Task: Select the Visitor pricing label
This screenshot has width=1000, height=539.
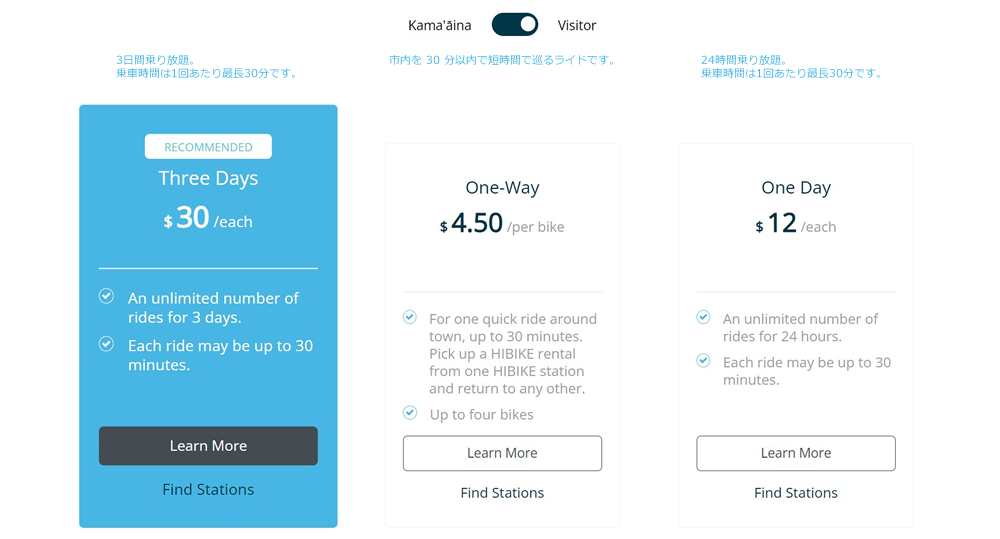Action: [x=577, y=25]
